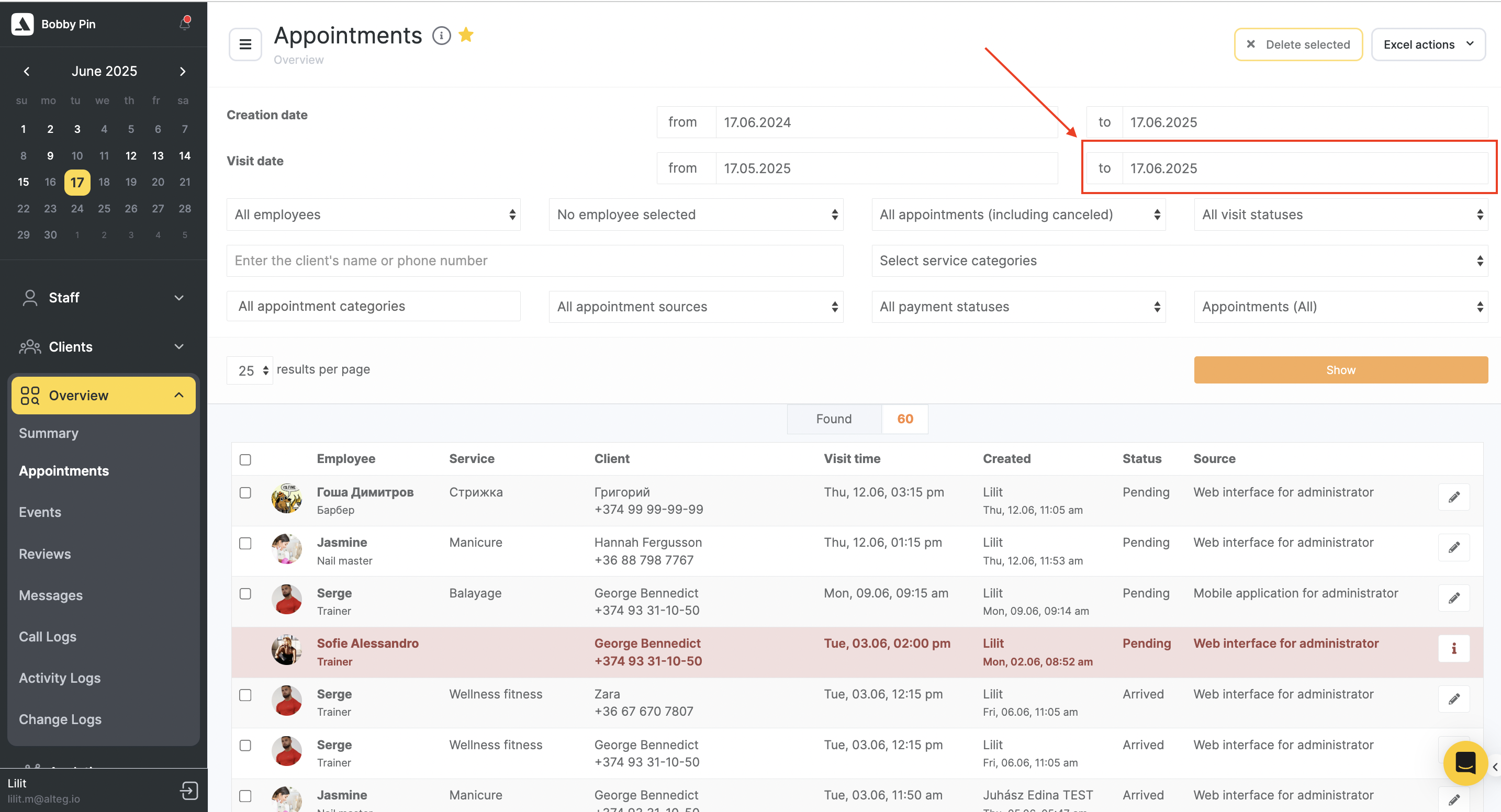Viewport: 1501px width, 812px height.
Task: Open the All appointment sources dropdown
Action: click(x=696, y=307)
